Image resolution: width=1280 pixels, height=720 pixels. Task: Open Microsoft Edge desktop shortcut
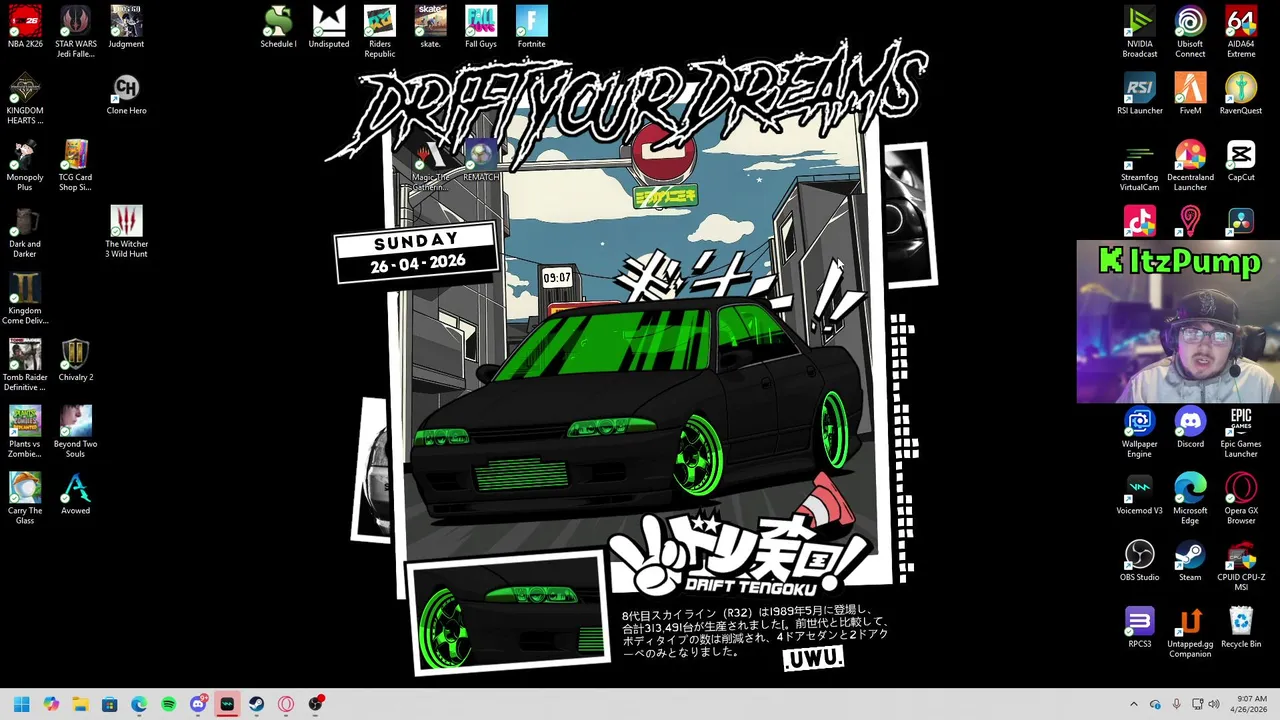click(x=1190, y=499)
